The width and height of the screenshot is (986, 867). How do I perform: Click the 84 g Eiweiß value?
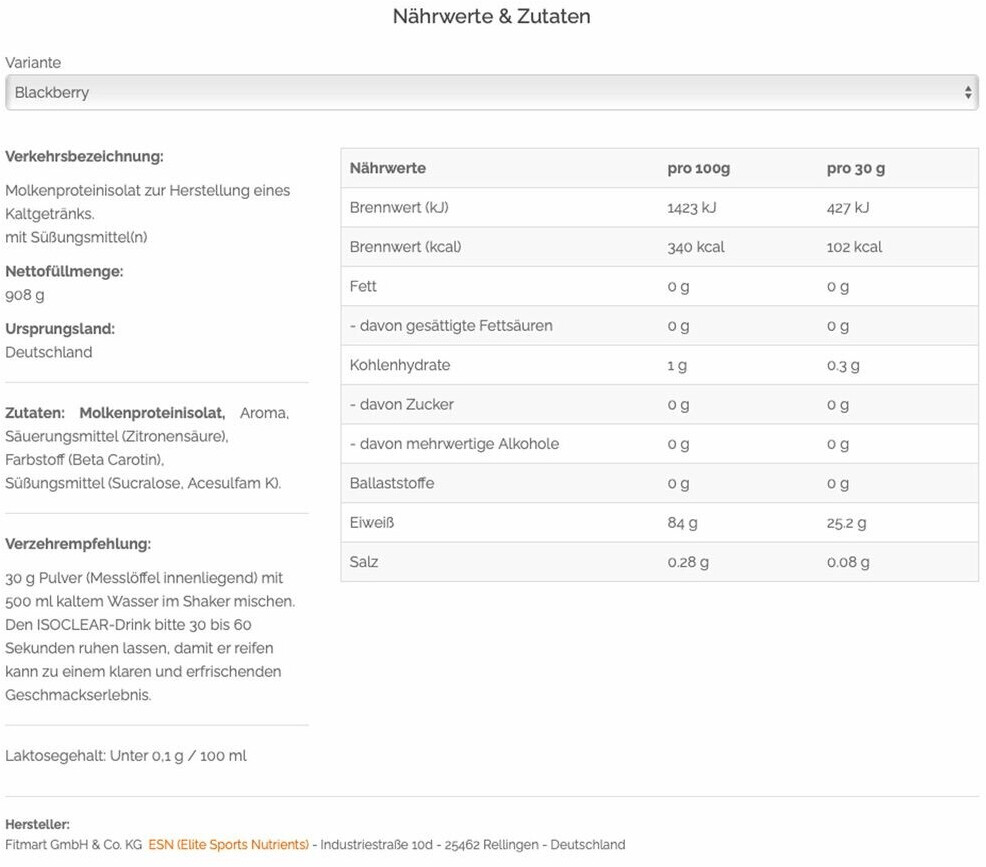coord(683,523)
